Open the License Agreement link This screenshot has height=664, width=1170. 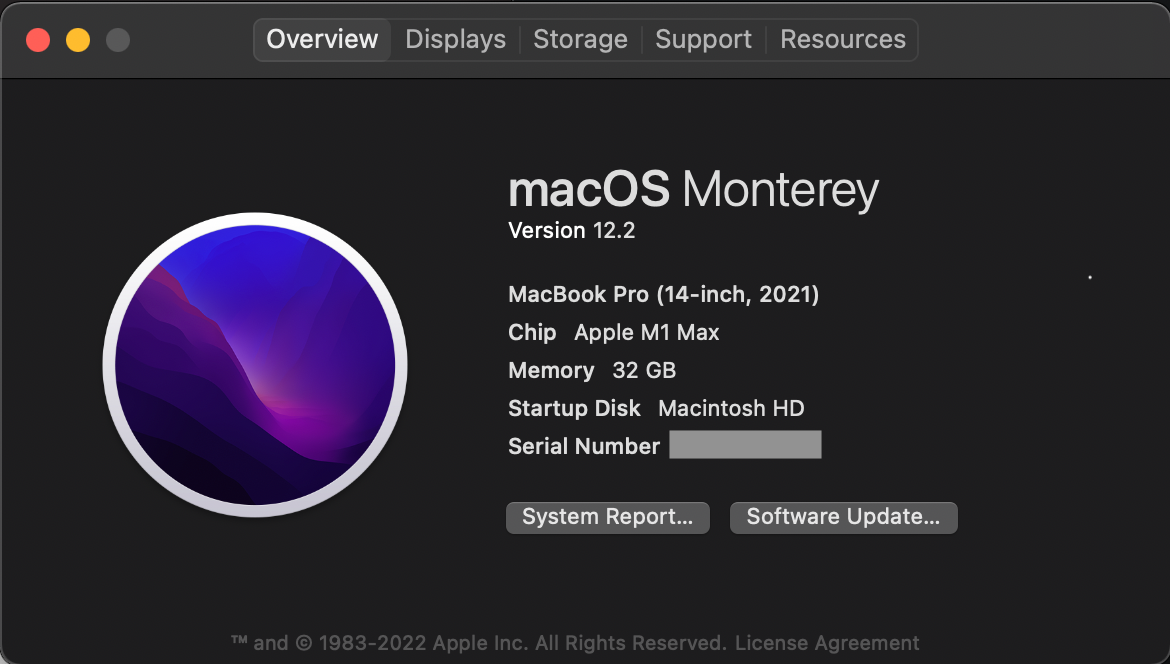tap(827, 642)
